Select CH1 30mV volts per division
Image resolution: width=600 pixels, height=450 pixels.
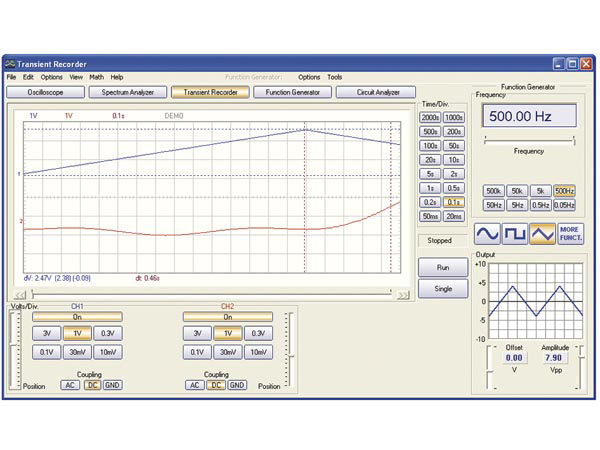tap(77, 352)
